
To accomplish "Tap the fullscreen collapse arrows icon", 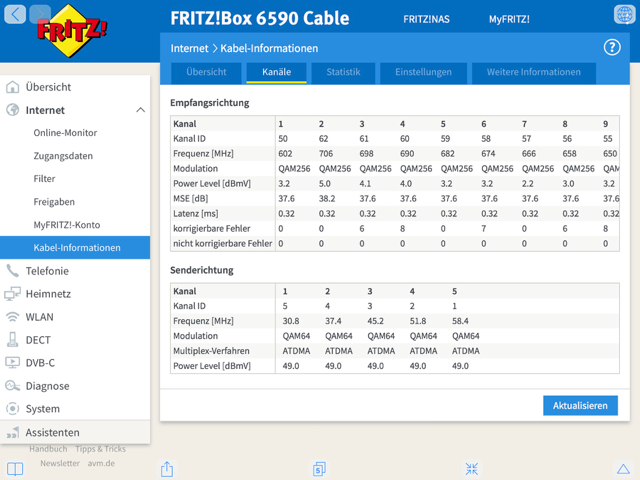I will (472, 468).
